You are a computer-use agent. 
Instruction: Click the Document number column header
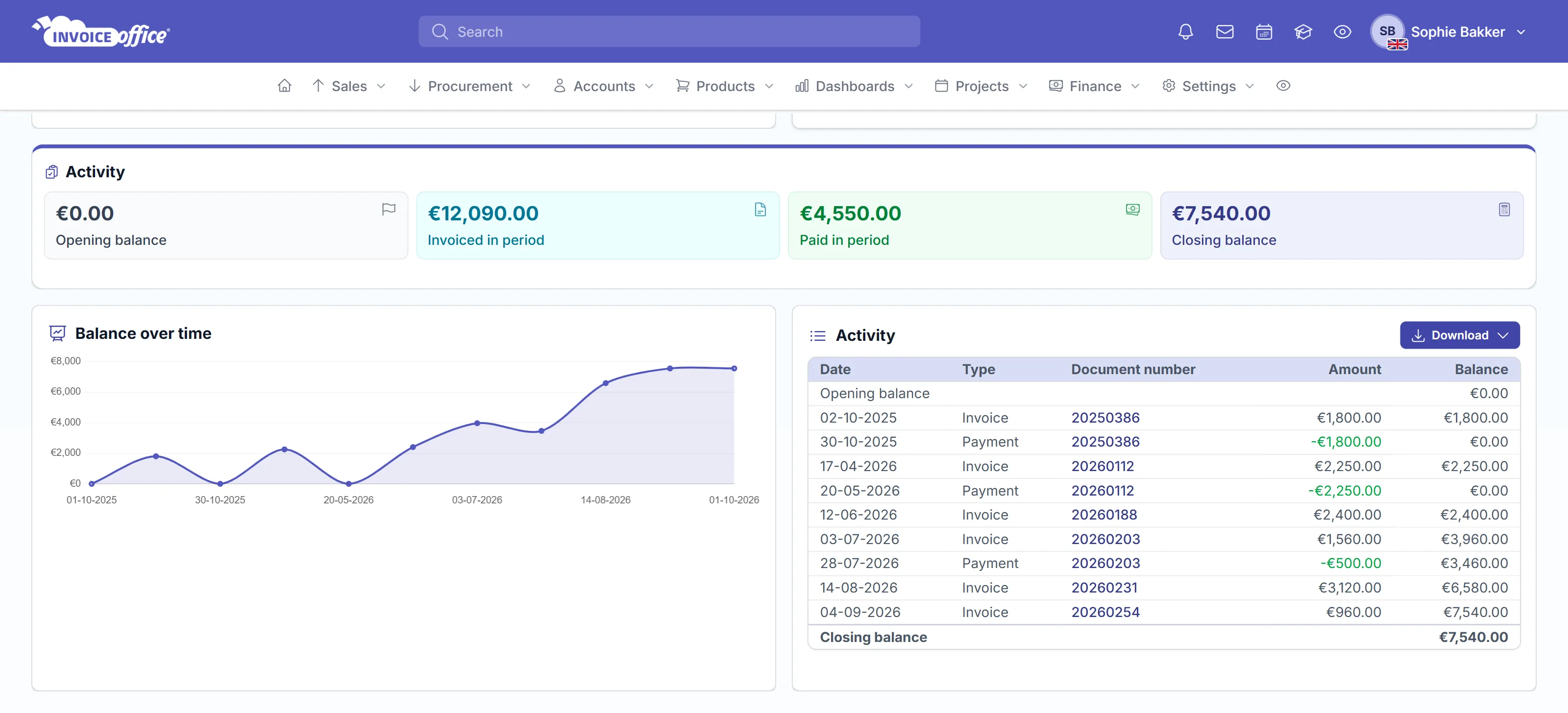1133,370
